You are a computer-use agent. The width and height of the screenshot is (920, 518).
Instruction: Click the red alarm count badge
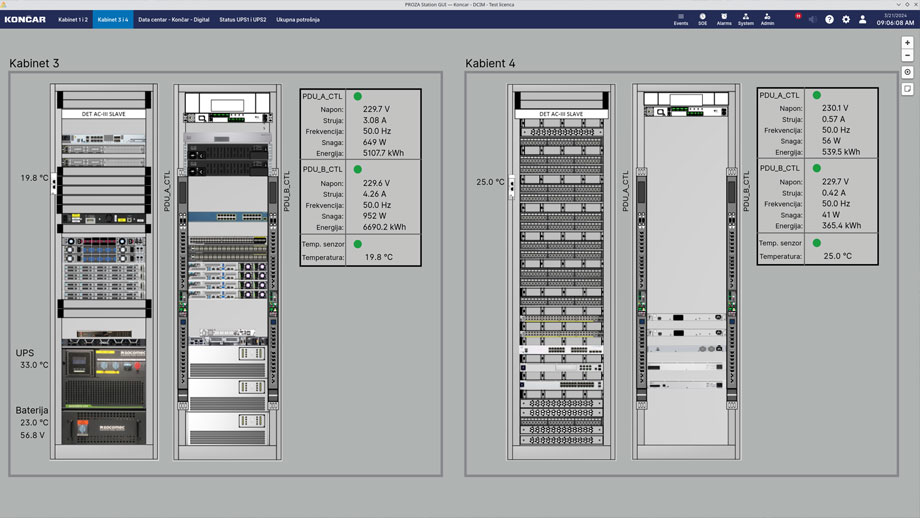pyautogui.click(x=798, y=16)
